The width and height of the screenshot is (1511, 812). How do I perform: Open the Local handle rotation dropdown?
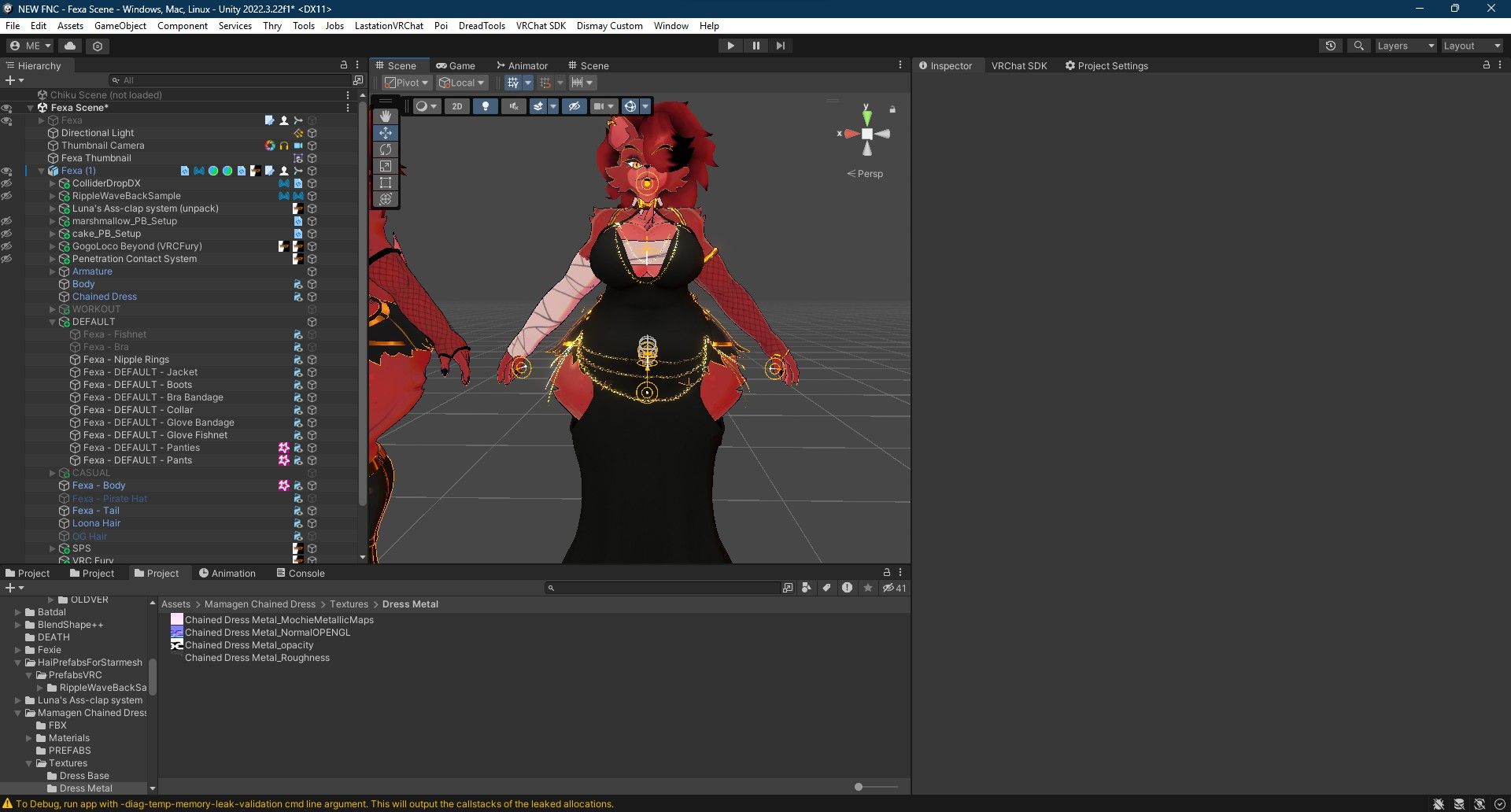(x=462, y=83)
